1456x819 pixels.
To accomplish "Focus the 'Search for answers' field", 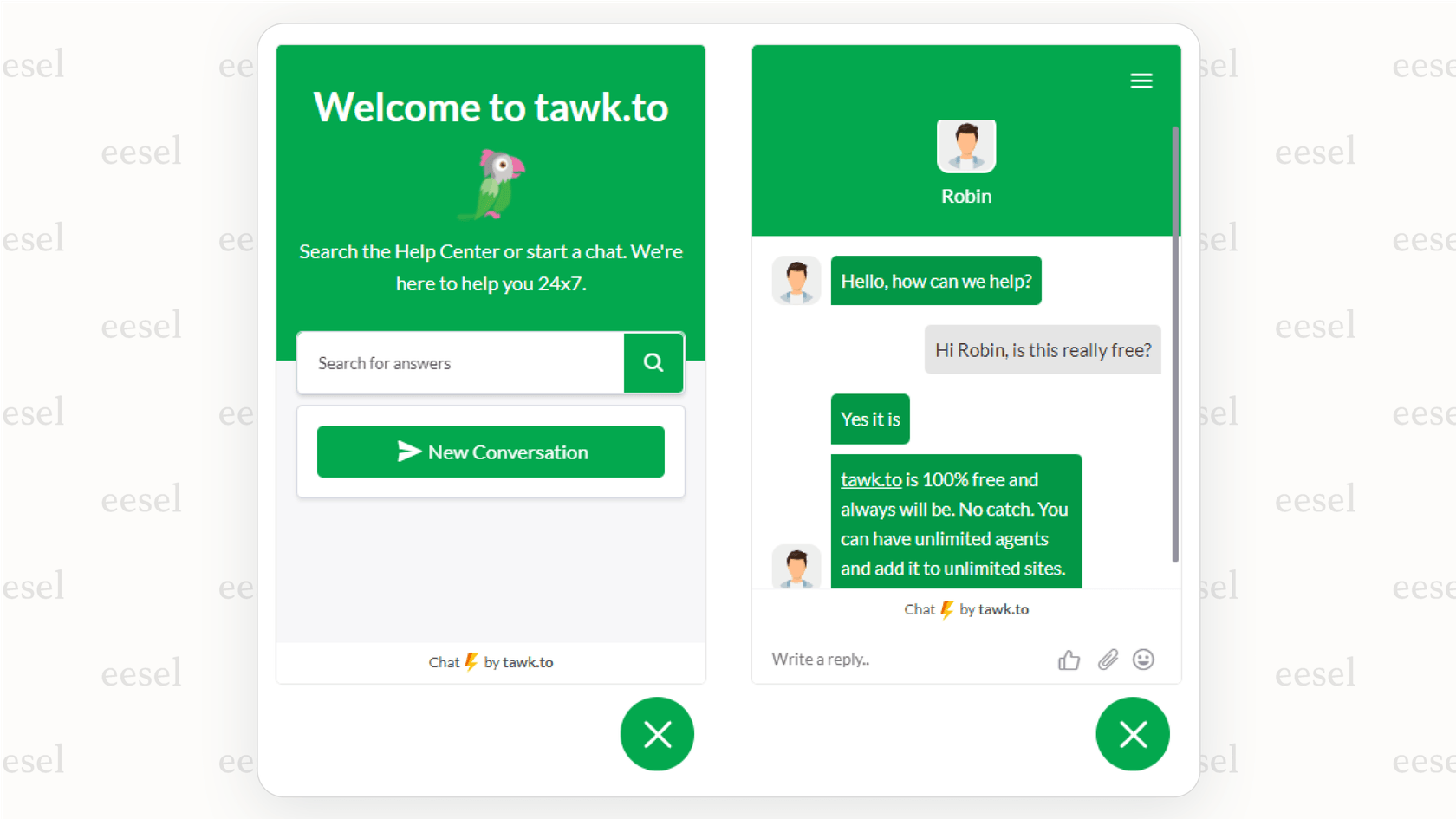I will (459, 363).
